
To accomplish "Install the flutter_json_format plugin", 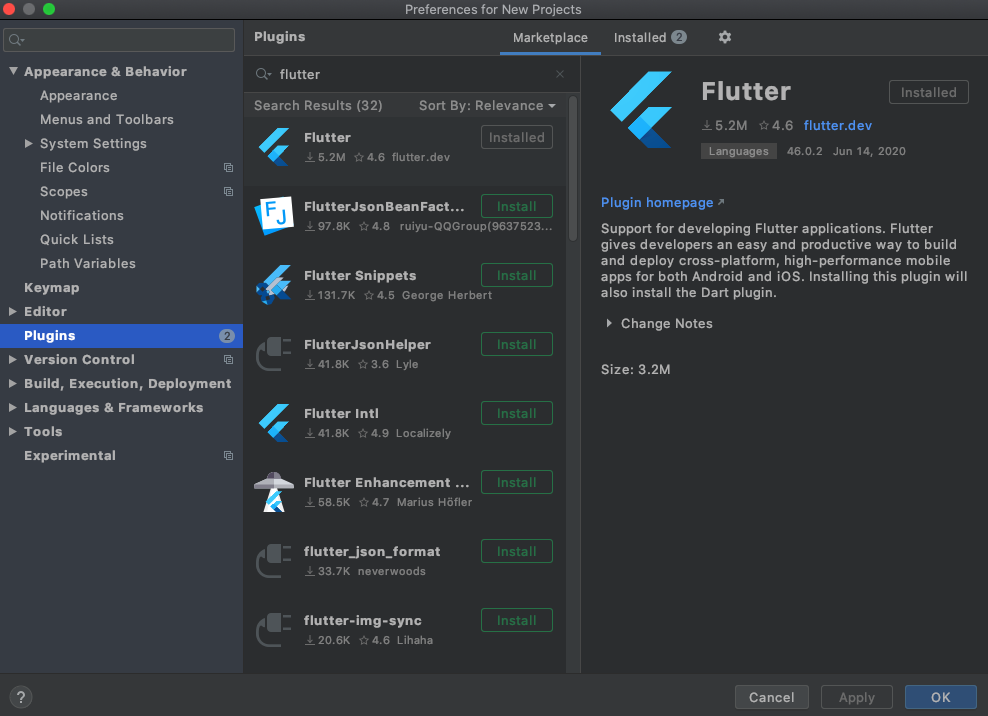I will click(x=517, y=551).
